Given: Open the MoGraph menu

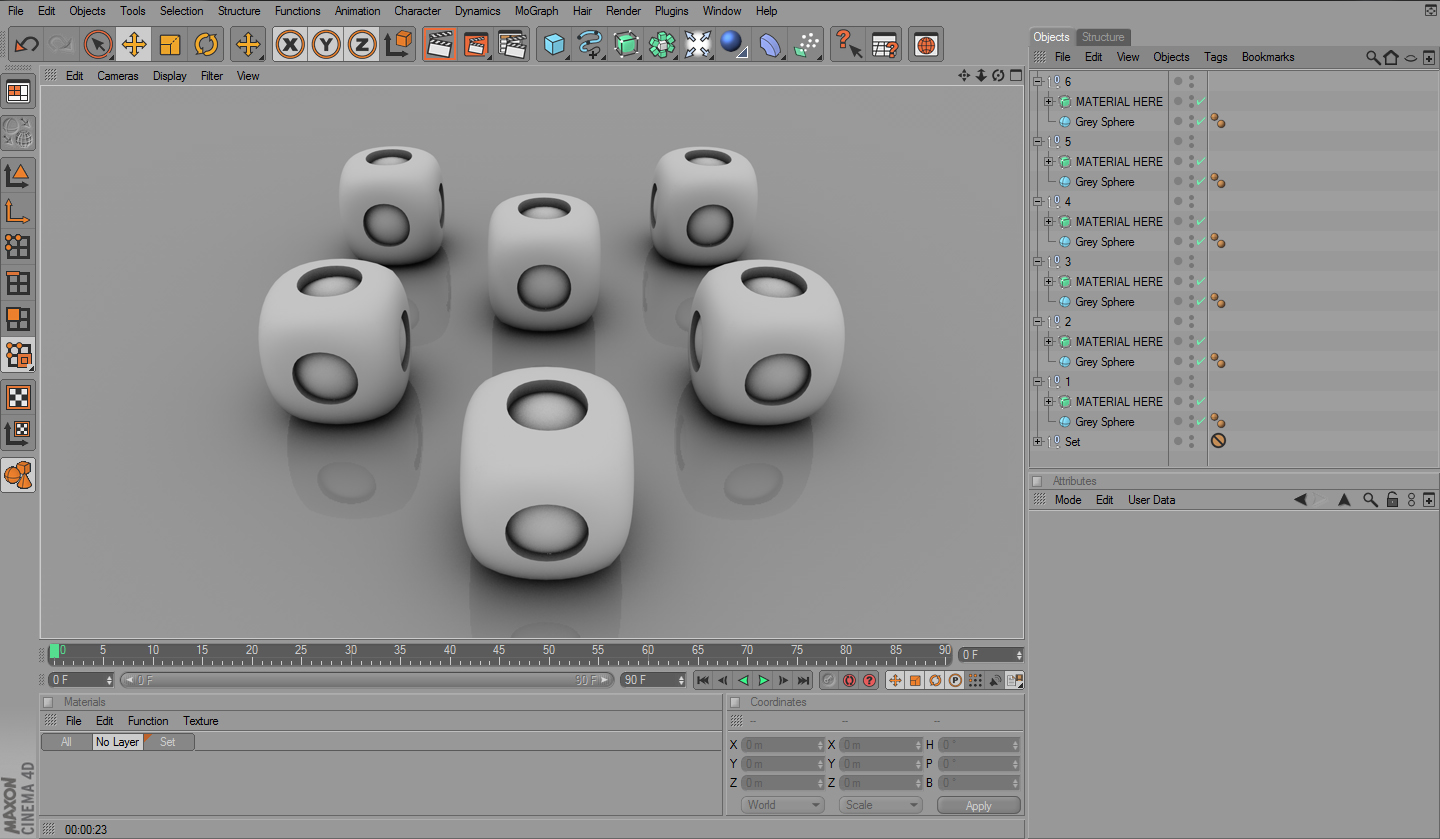Looking at the screenshot, I should [x=537, y=11].
